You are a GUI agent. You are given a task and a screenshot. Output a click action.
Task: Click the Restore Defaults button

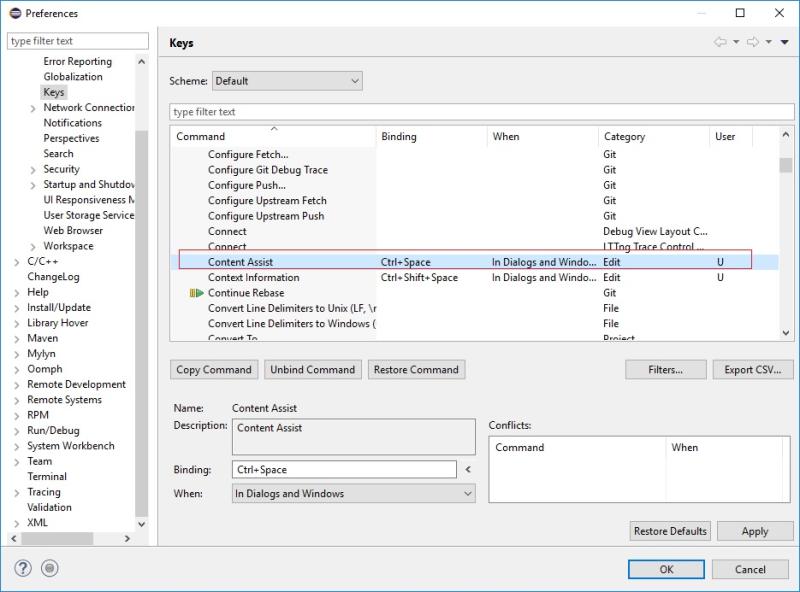click(x=670, y=531)
